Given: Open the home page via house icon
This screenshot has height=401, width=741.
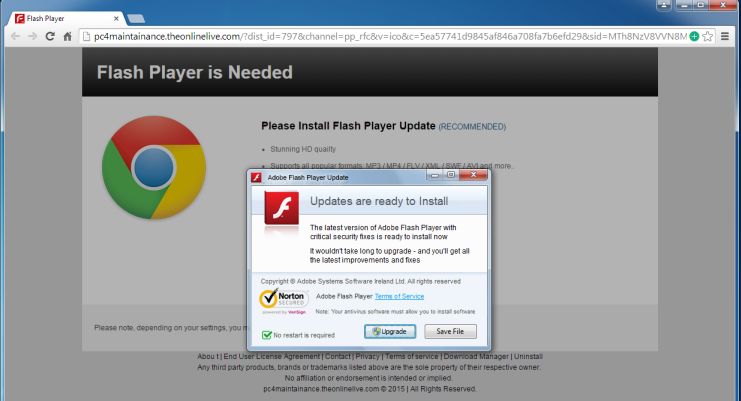Looking at the screenshot, I should [x=67, y=36].
